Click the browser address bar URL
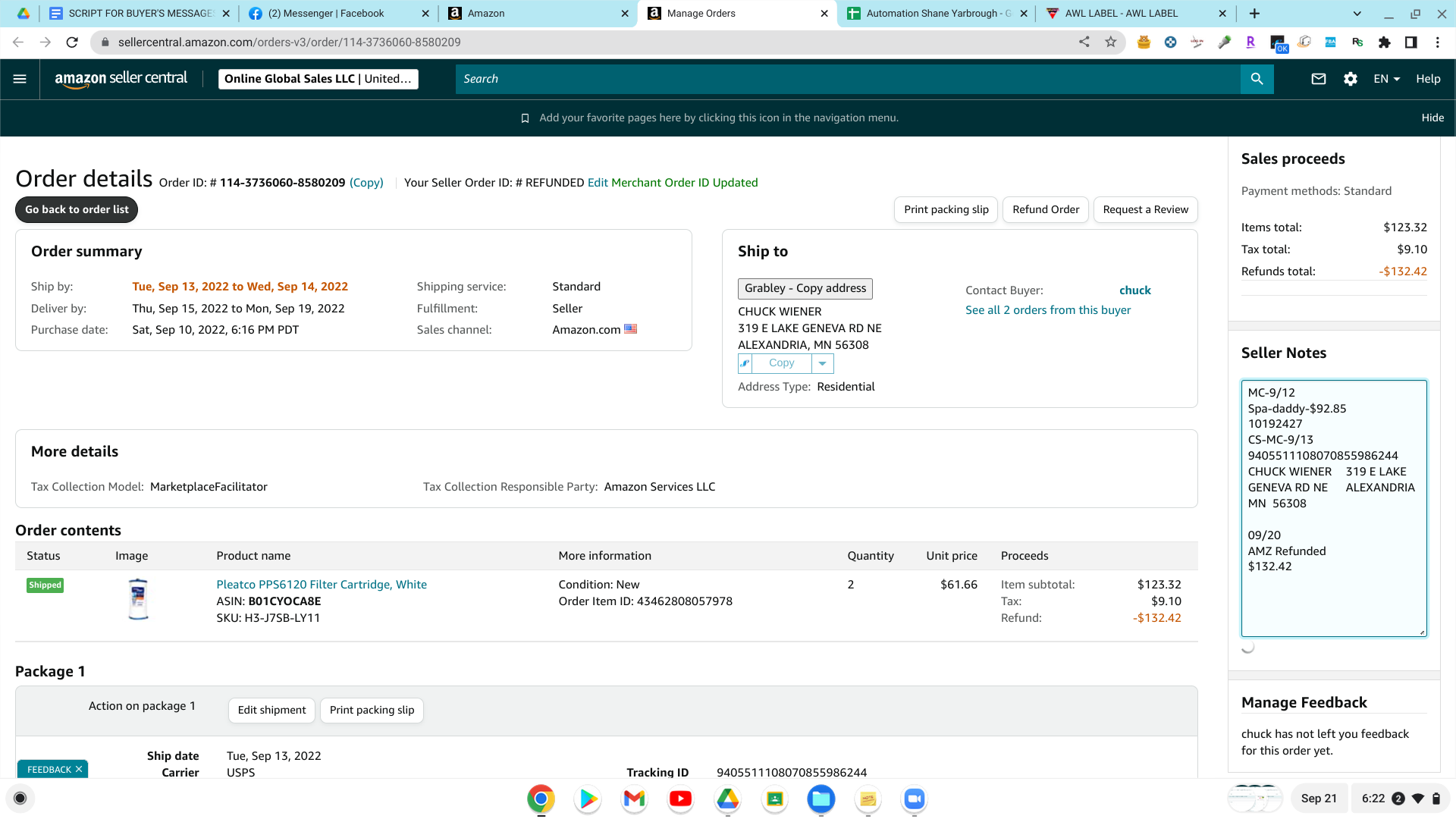Screen dimensions: 1456x819 click(289, 42)
